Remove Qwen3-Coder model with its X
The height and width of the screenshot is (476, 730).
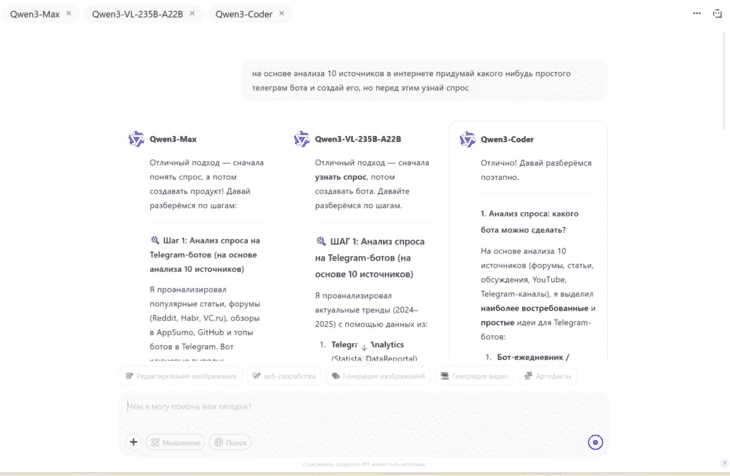coord(282,14)
